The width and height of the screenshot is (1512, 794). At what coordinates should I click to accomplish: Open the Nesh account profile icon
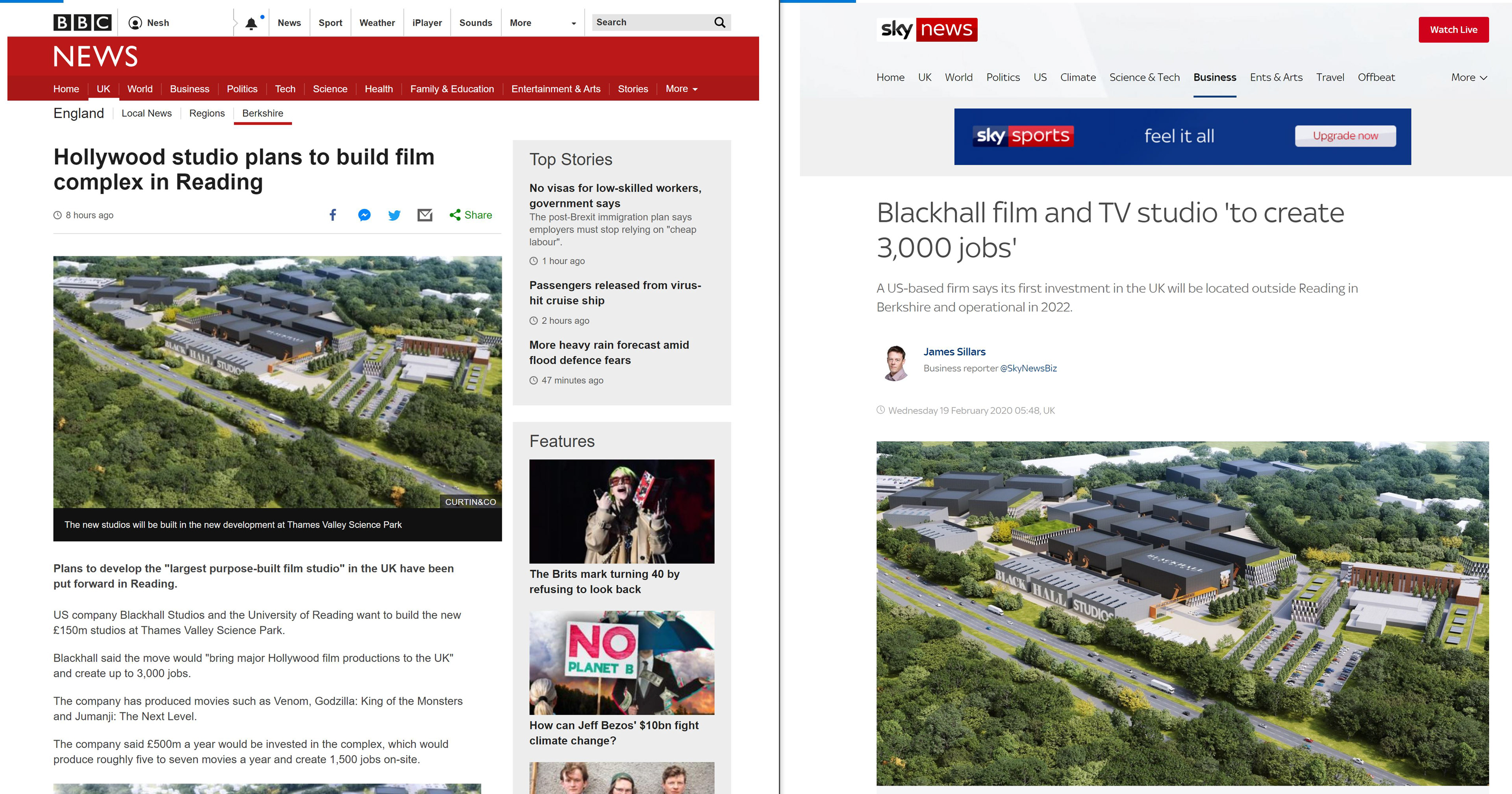click(135, 23)
